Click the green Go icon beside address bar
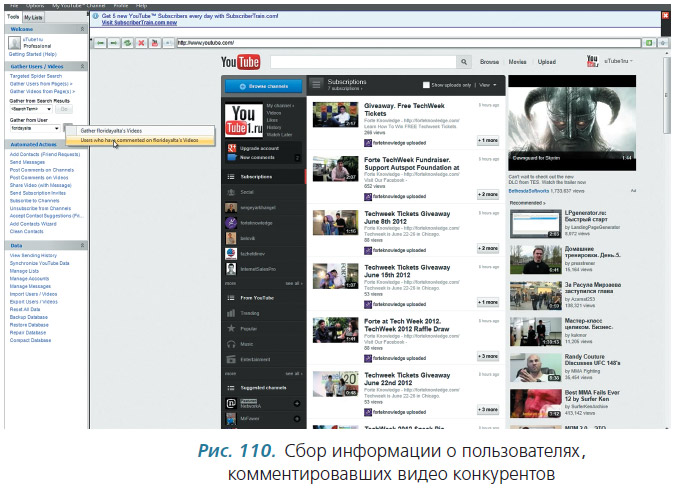The width and height of the screenshot is (677, 489). (x=649, y=43)
